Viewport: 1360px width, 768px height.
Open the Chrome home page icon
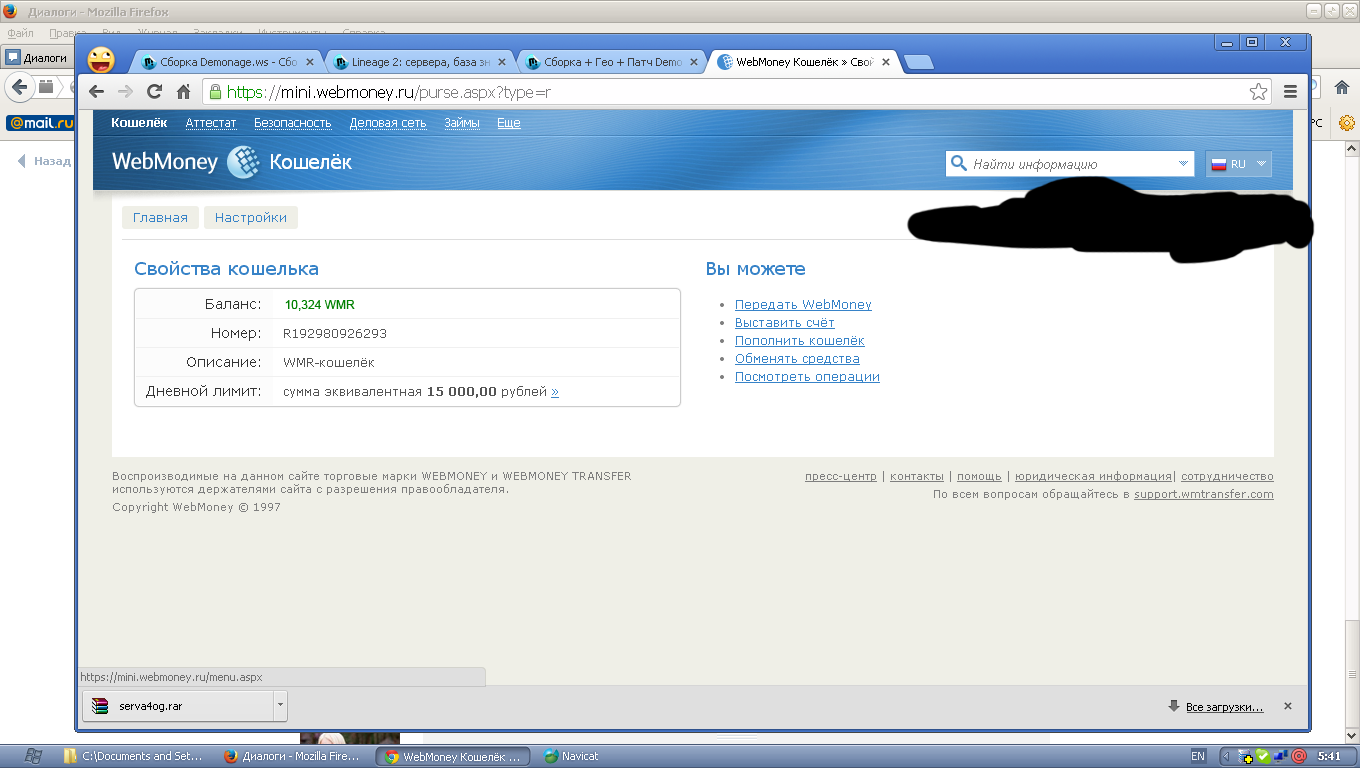click(x=183, y=92)
